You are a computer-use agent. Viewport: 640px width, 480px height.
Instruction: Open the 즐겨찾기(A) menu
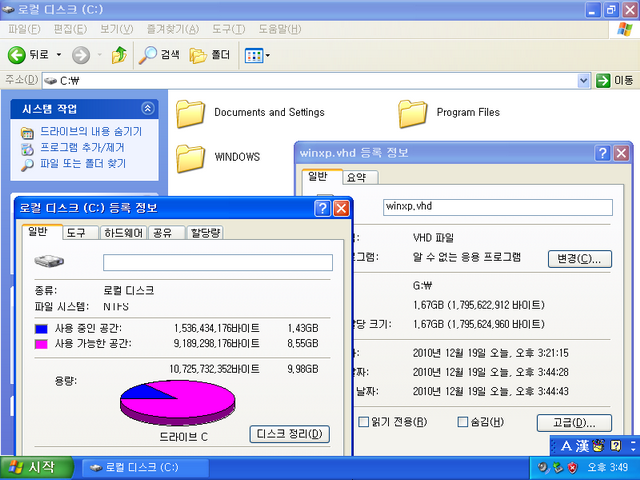coord(173,29)
